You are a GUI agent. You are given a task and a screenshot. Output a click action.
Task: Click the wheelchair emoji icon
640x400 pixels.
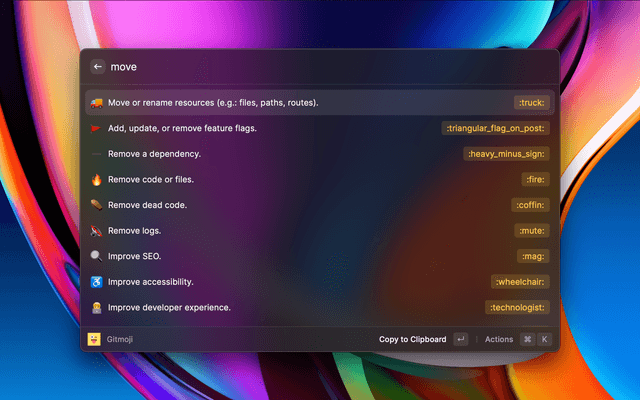pyautogui.click(x=96, y=282)
